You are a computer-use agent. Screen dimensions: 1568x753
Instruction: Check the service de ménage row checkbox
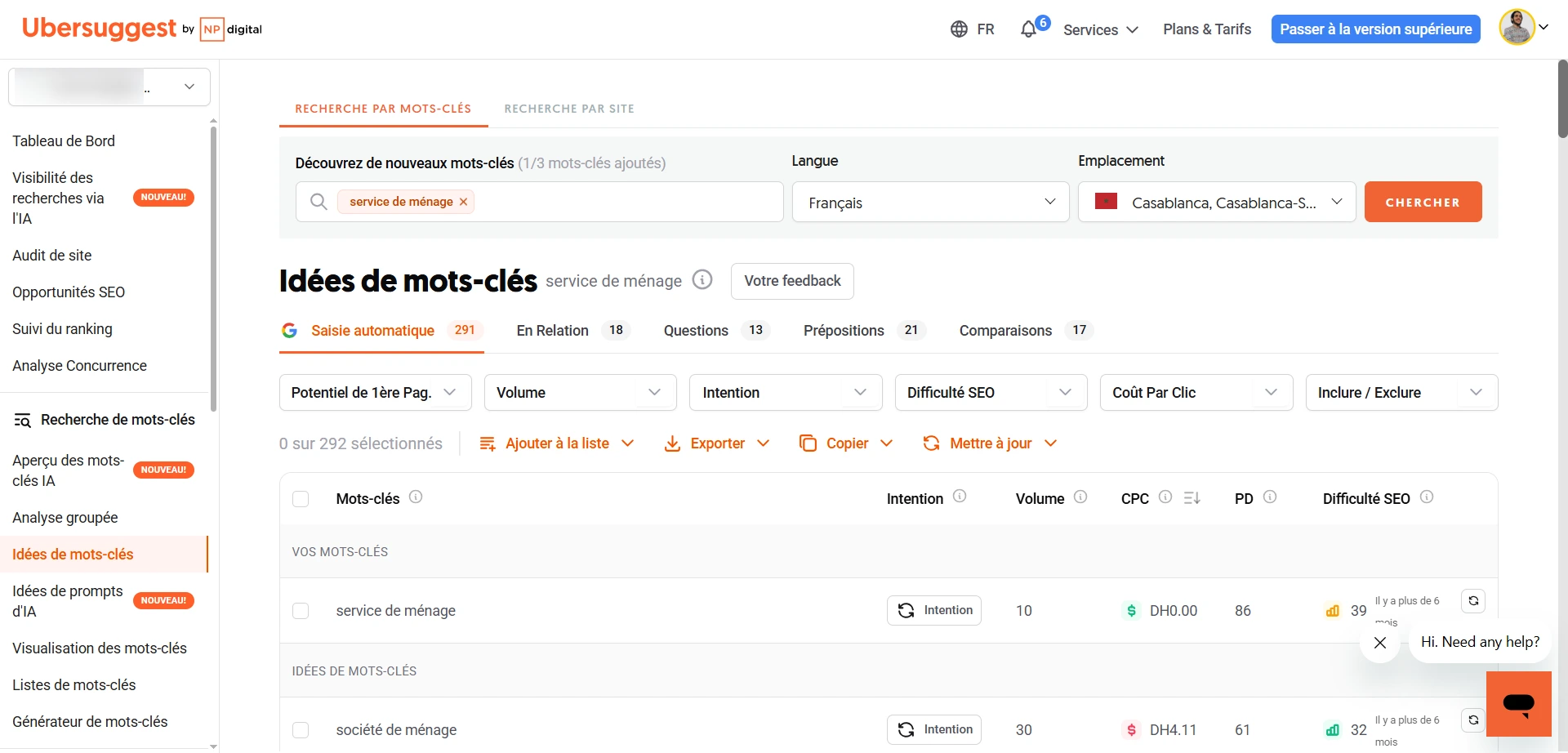coord(301,611)
